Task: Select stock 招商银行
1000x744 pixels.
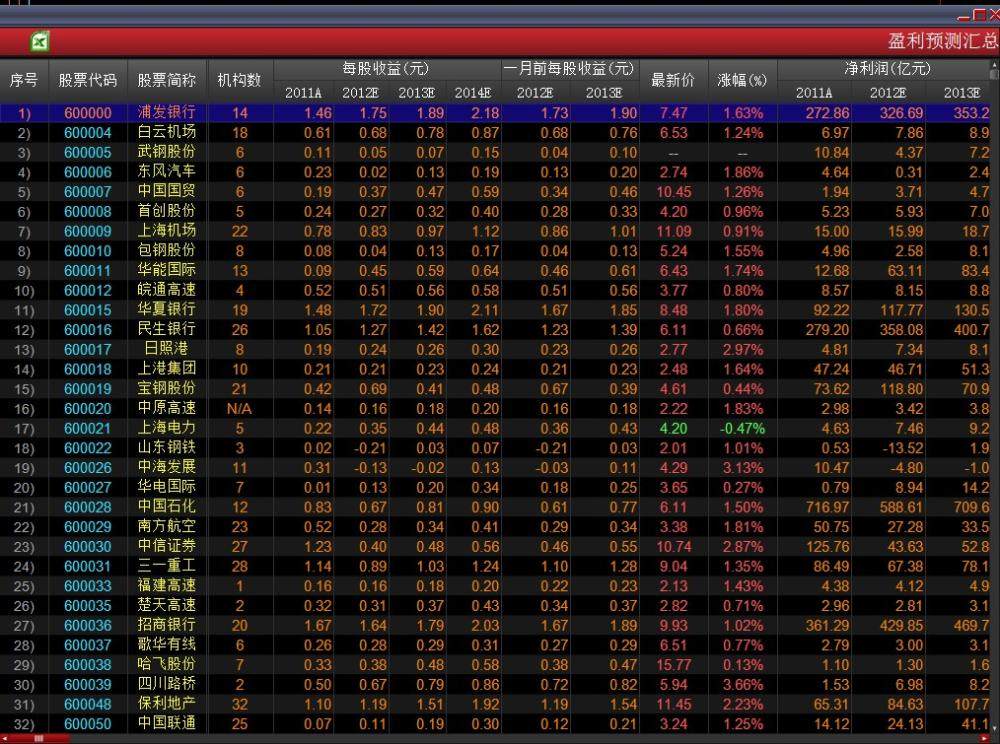Action: (166, 625)
